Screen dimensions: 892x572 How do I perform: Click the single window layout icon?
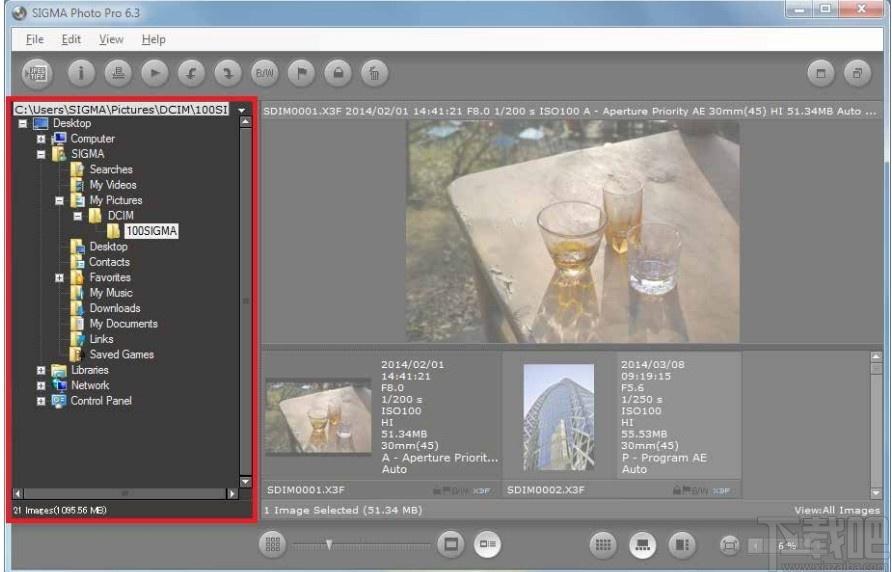click(821, 73)
